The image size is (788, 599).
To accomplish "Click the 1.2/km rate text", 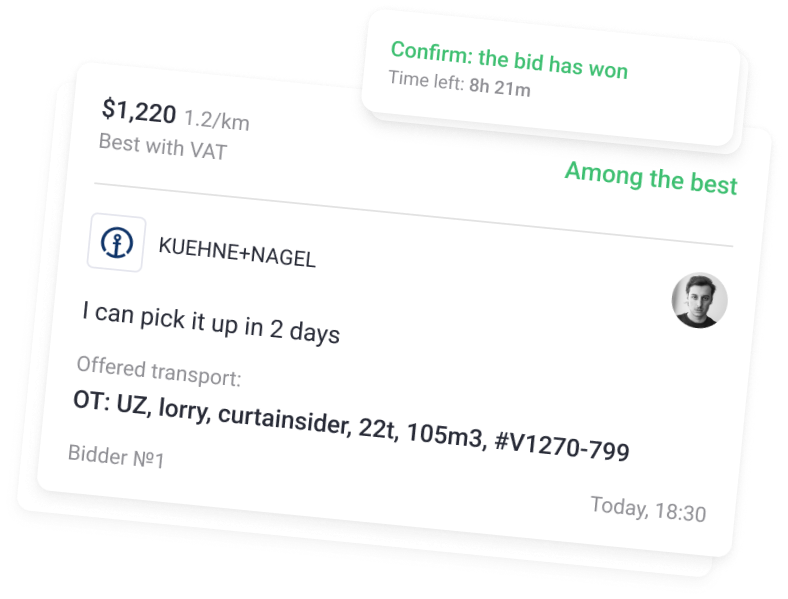I will [217, 122].
